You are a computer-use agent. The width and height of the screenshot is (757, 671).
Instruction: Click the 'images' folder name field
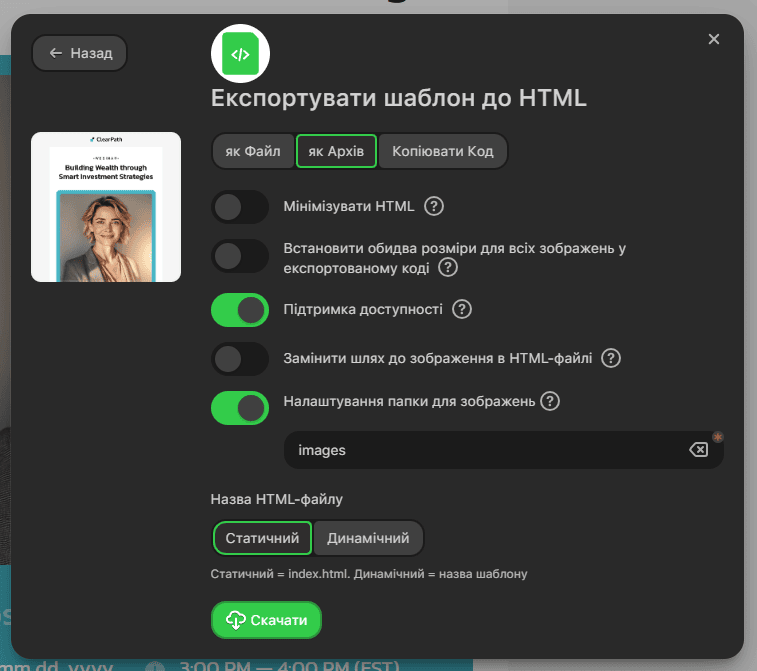pyautogui.click(x=504, y=450)
